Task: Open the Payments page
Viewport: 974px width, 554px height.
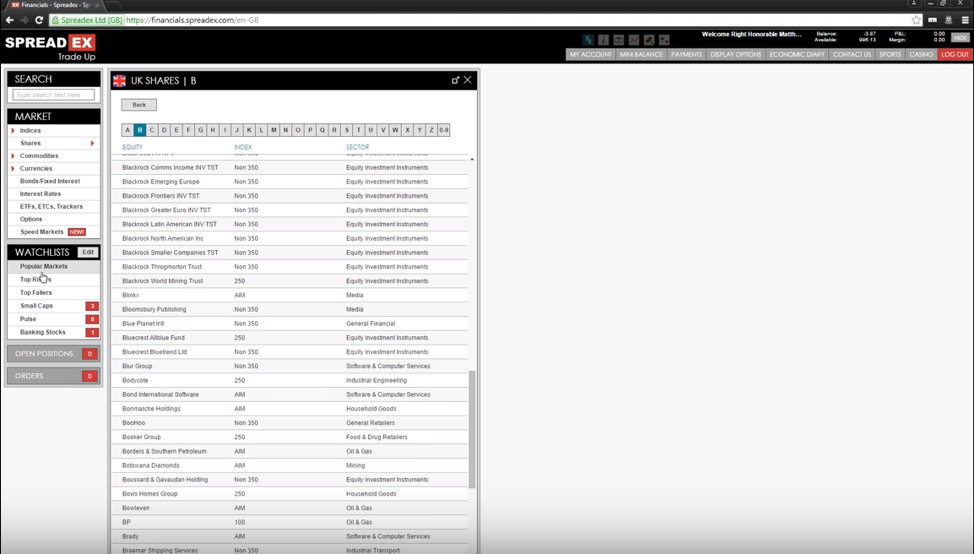Action: (x=686, y=55)
